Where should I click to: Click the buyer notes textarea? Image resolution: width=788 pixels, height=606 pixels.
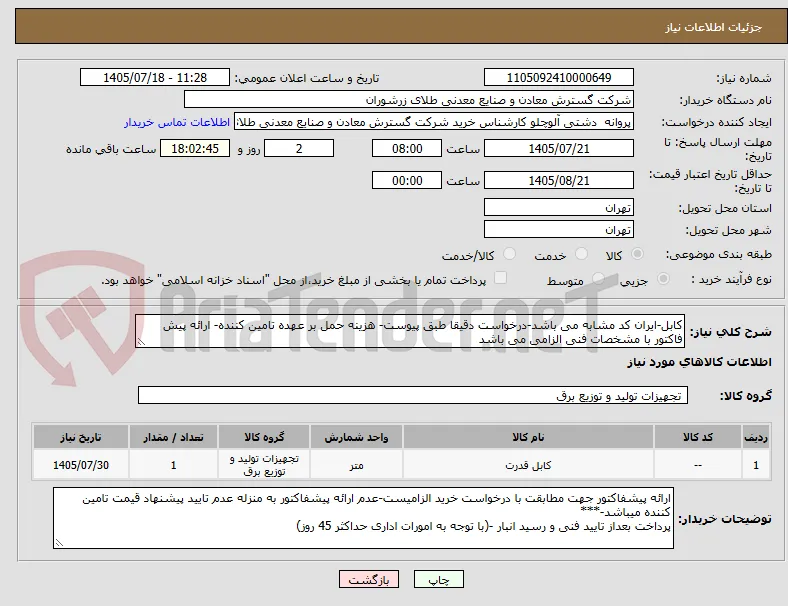click(363, 518)
